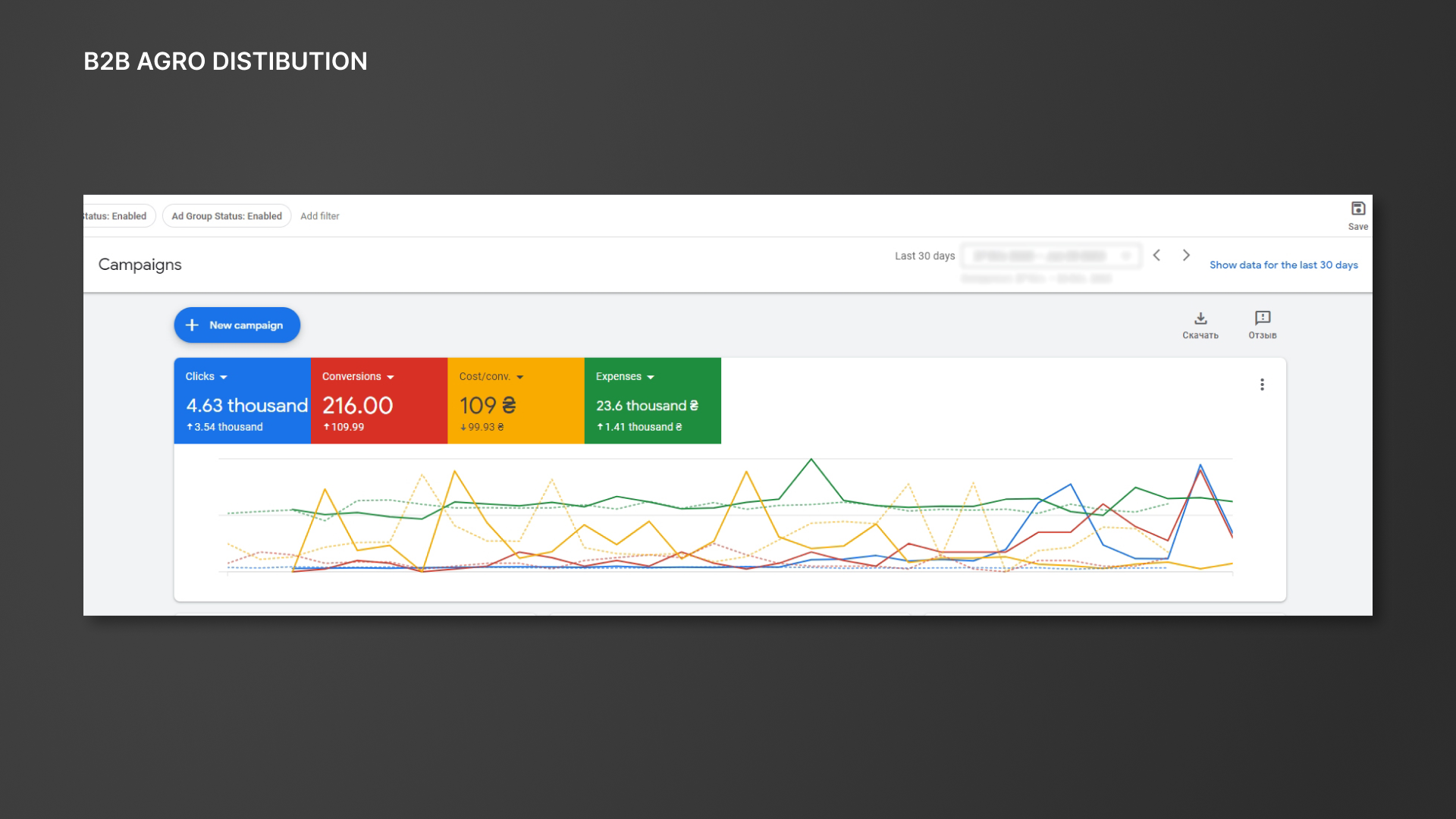Open the chart three-dot options menu

pos(1262,384)
